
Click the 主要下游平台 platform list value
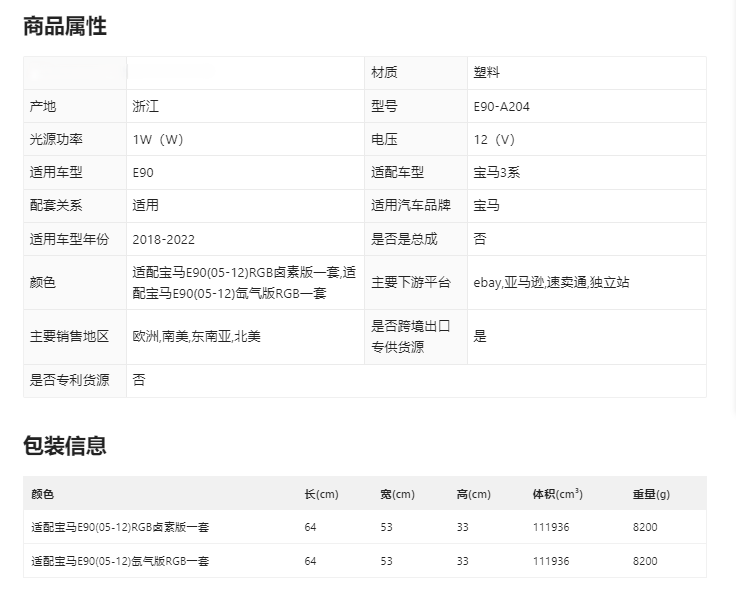[551, 282]
